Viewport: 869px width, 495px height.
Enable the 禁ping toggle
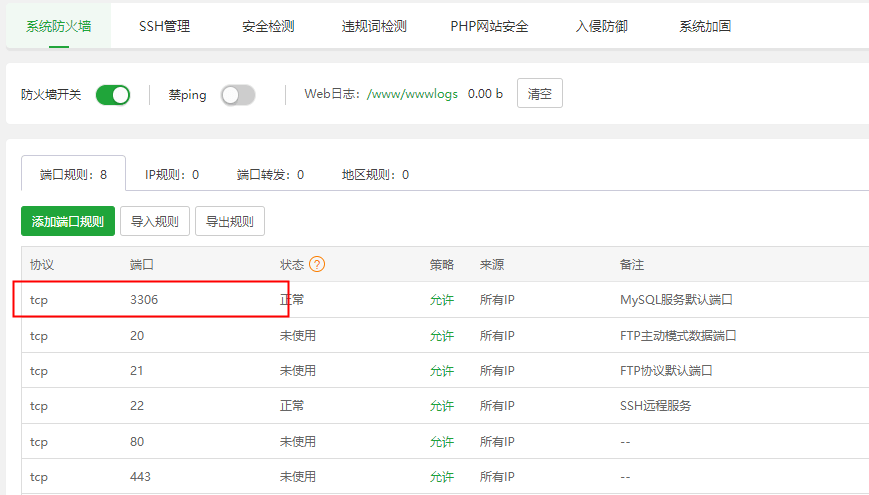tap(238, 95)
